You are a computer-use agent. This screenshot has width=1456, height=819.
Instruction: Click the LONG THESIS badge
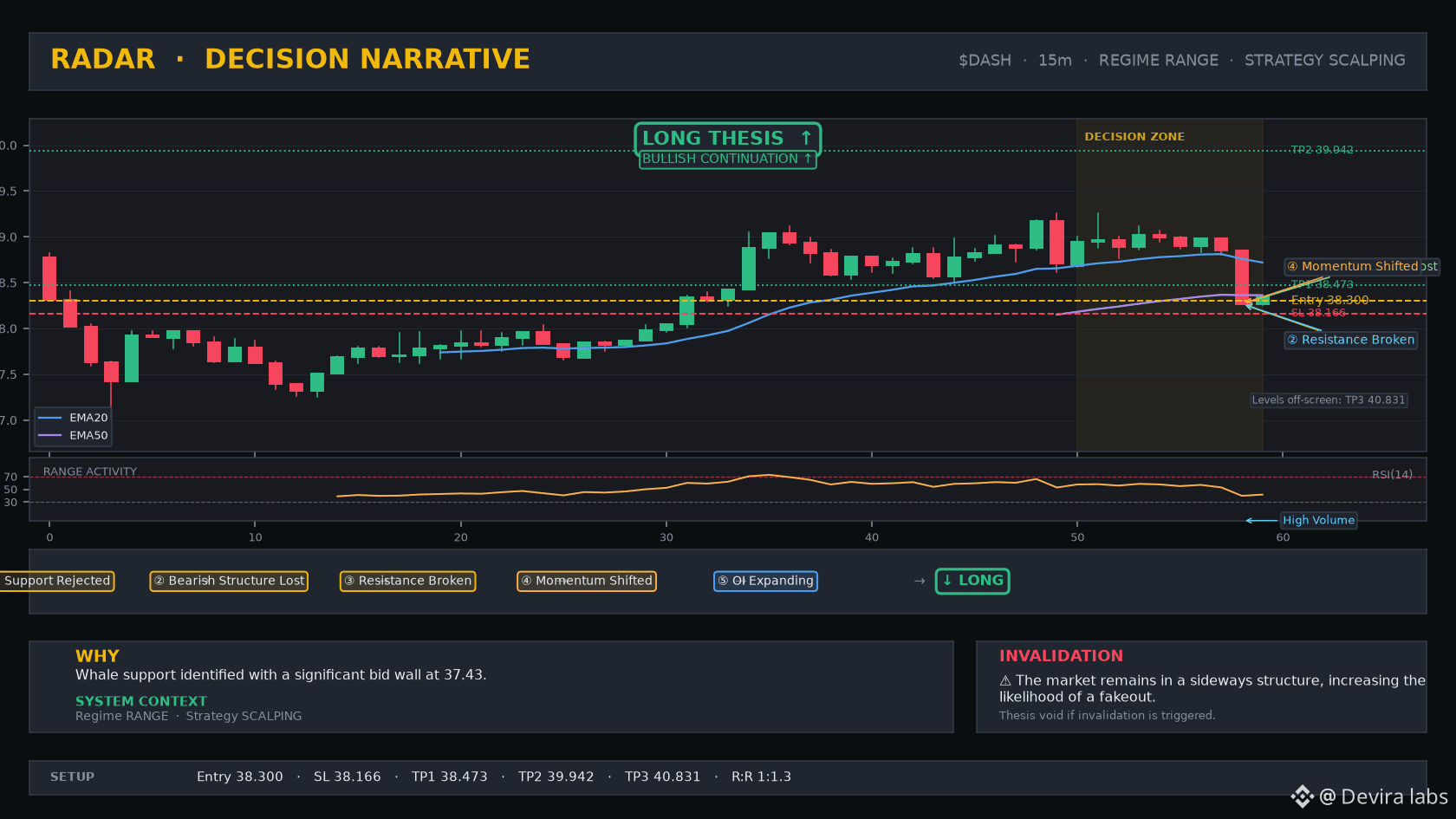click(x=727, y=138)
